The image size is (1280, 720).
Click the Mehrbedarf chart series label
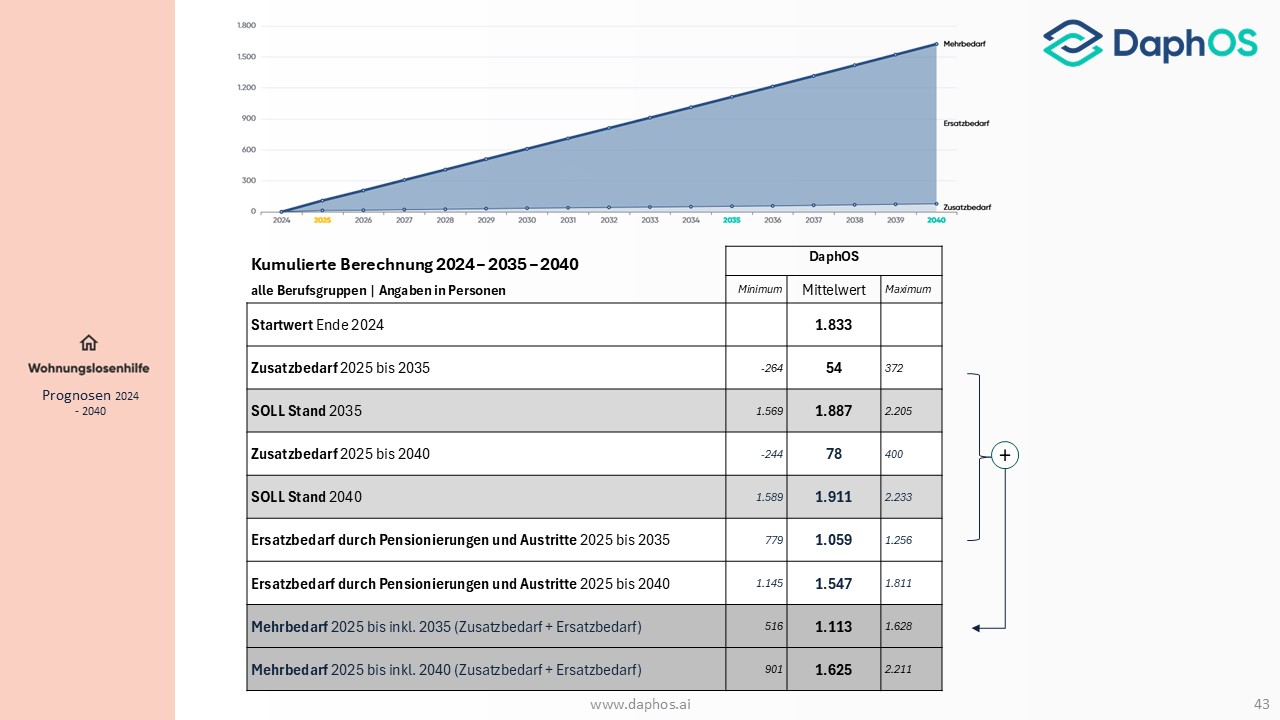[965, 44]
